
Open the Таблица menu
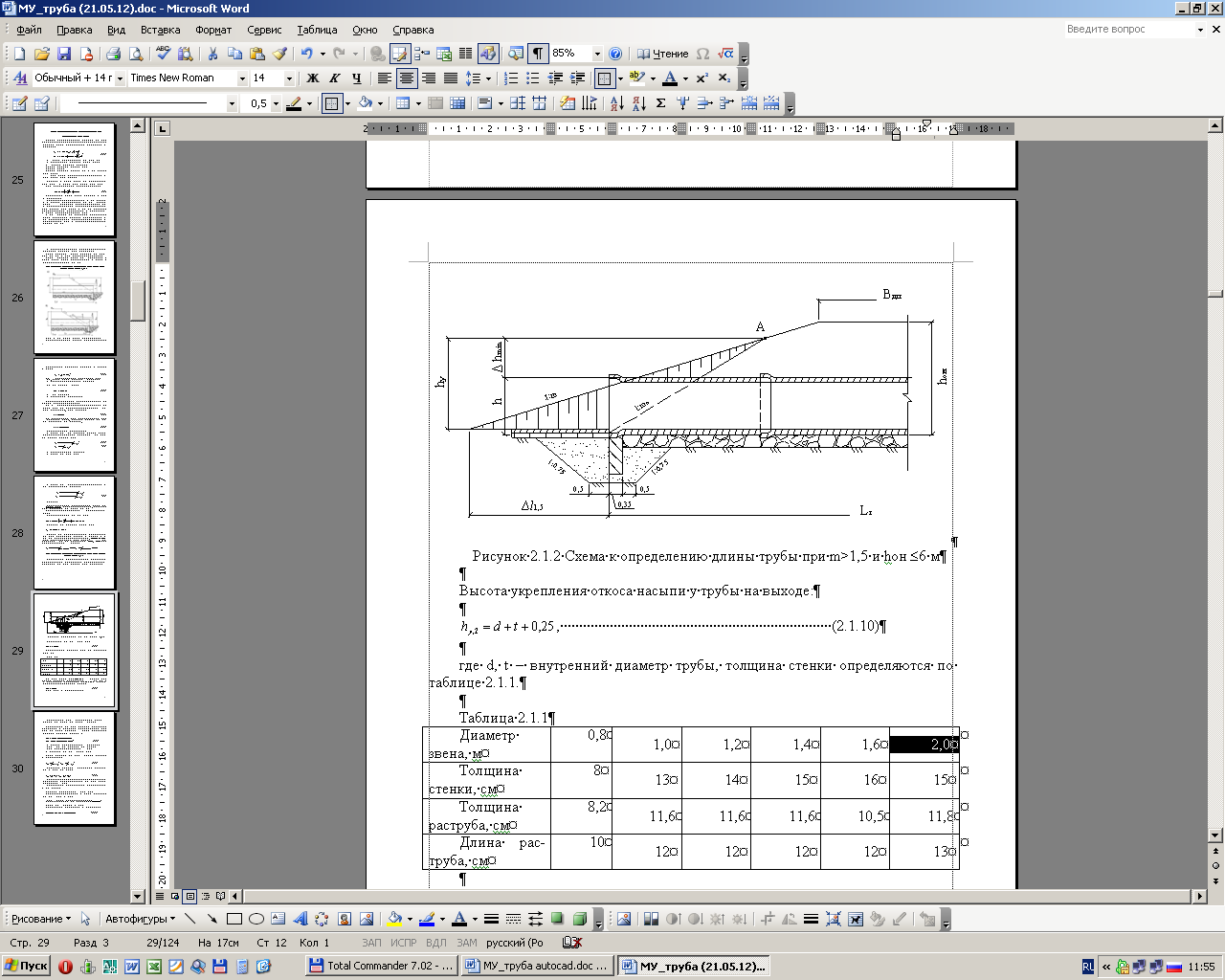[317, 30]
